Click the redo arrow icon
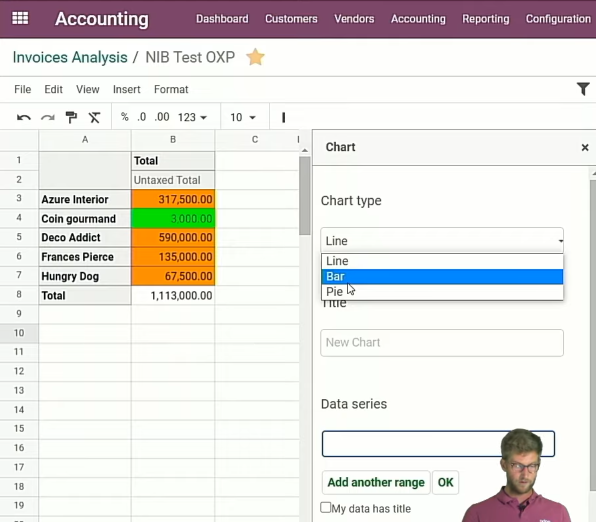Viewport: 596px width, 522px height. tap(48, 117)
